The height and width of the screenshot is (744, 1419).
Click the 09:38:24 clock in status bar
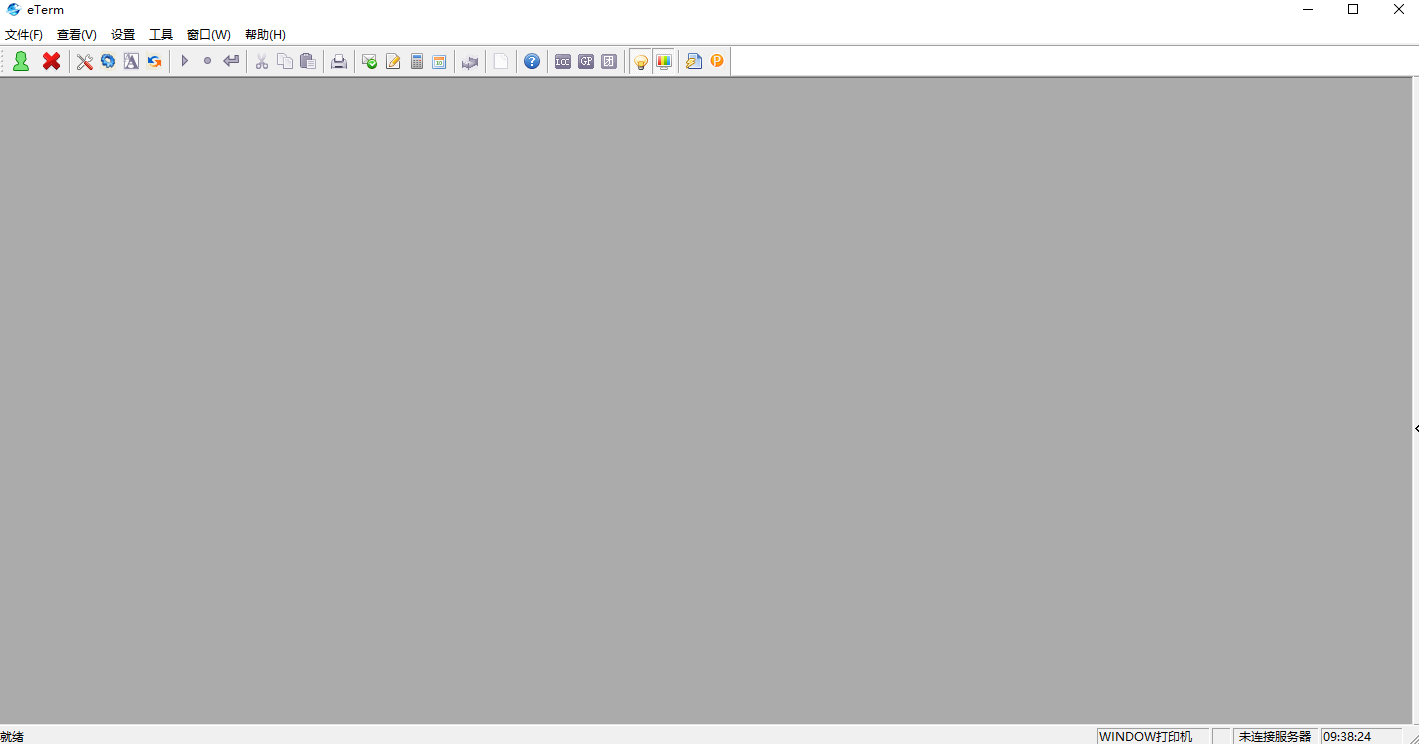point(1347,736)
